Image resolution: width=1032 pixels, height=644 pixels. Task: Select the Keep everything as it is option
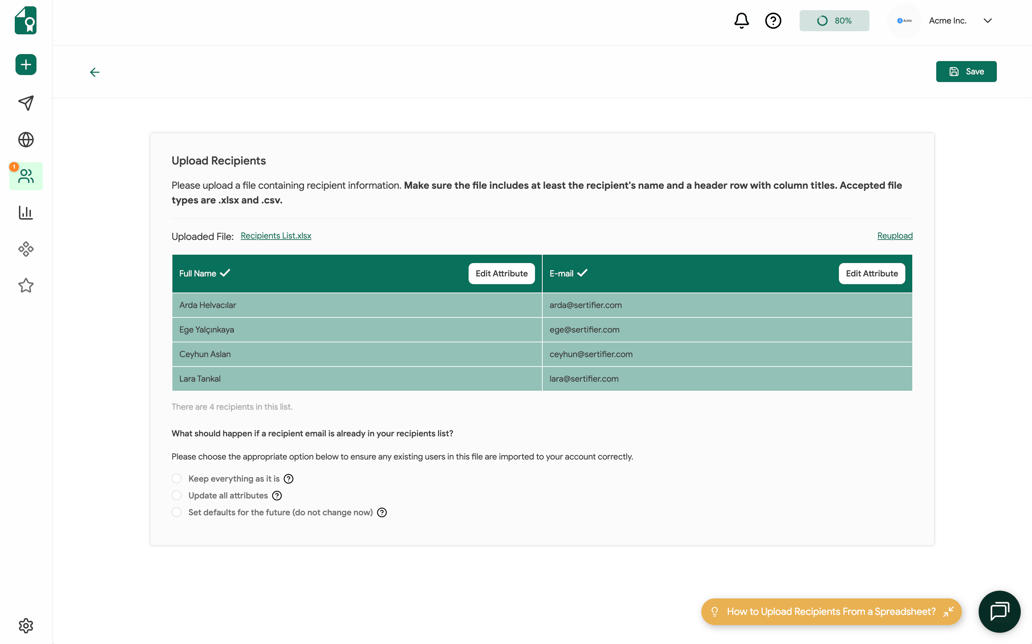click(178, 478)
